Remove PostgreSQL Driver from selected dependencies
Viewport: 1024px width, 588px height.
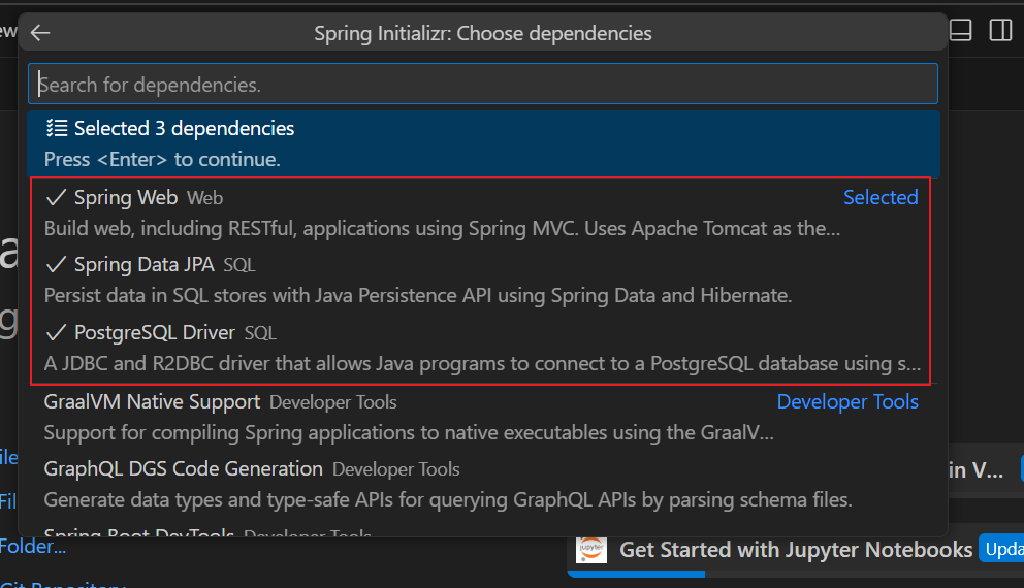coord(160,332)
